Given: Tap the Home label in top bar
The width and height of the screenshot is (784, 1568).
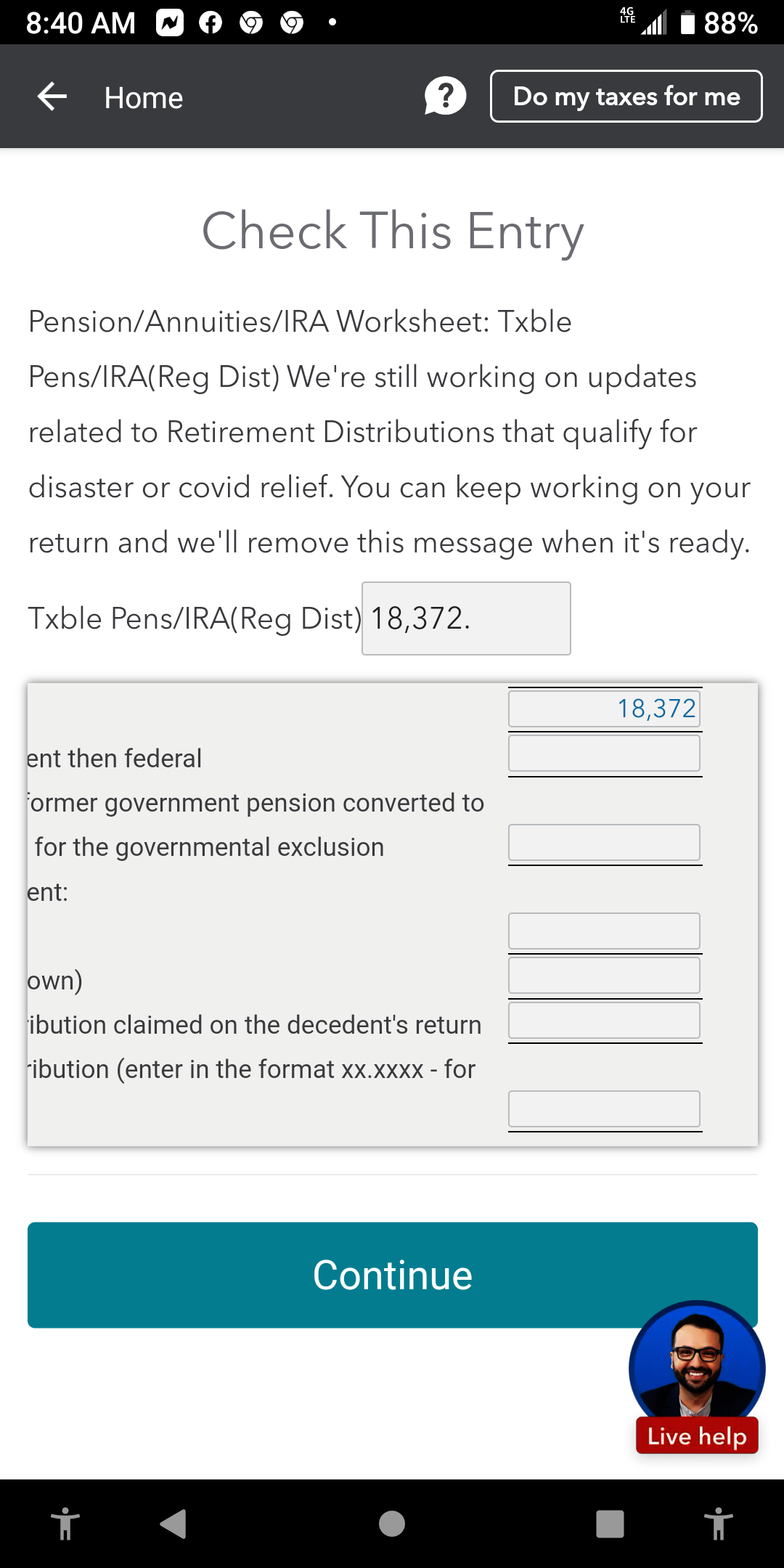Looking at the screenshot, I should tap(142, 97).
